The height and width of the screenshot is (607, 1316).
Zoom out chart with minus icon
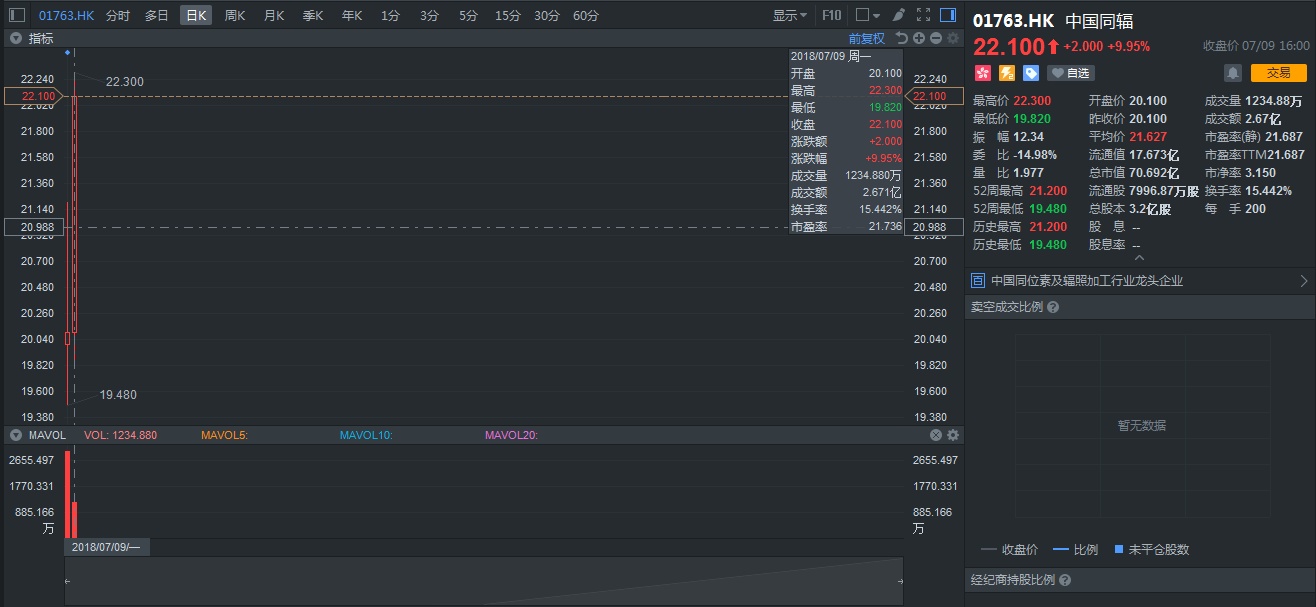point(936,39)
